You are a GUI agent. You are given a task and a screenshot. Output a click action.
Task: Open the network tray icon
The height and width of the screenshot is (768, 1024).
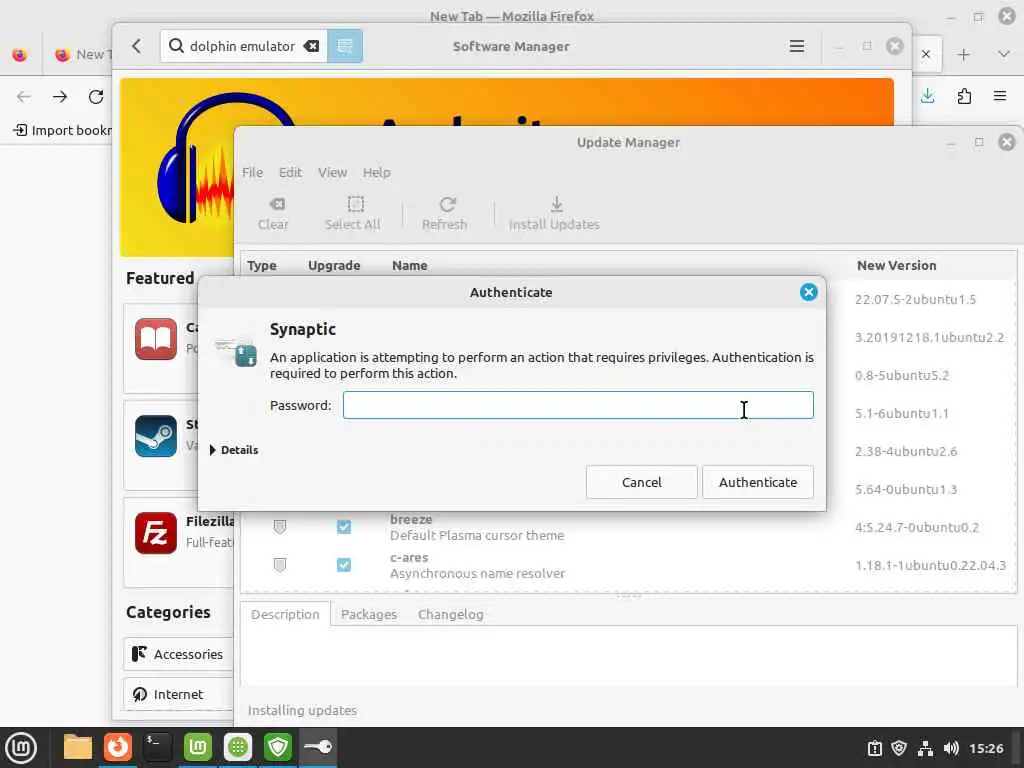tap(925, 748)
